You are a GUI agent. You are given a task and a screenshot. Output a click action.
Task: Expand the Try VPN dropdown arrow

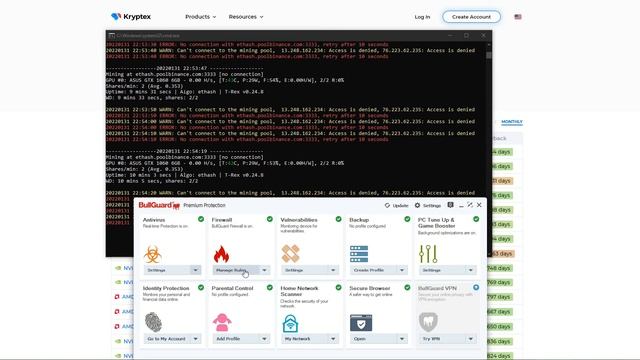[x=471, y=339]
